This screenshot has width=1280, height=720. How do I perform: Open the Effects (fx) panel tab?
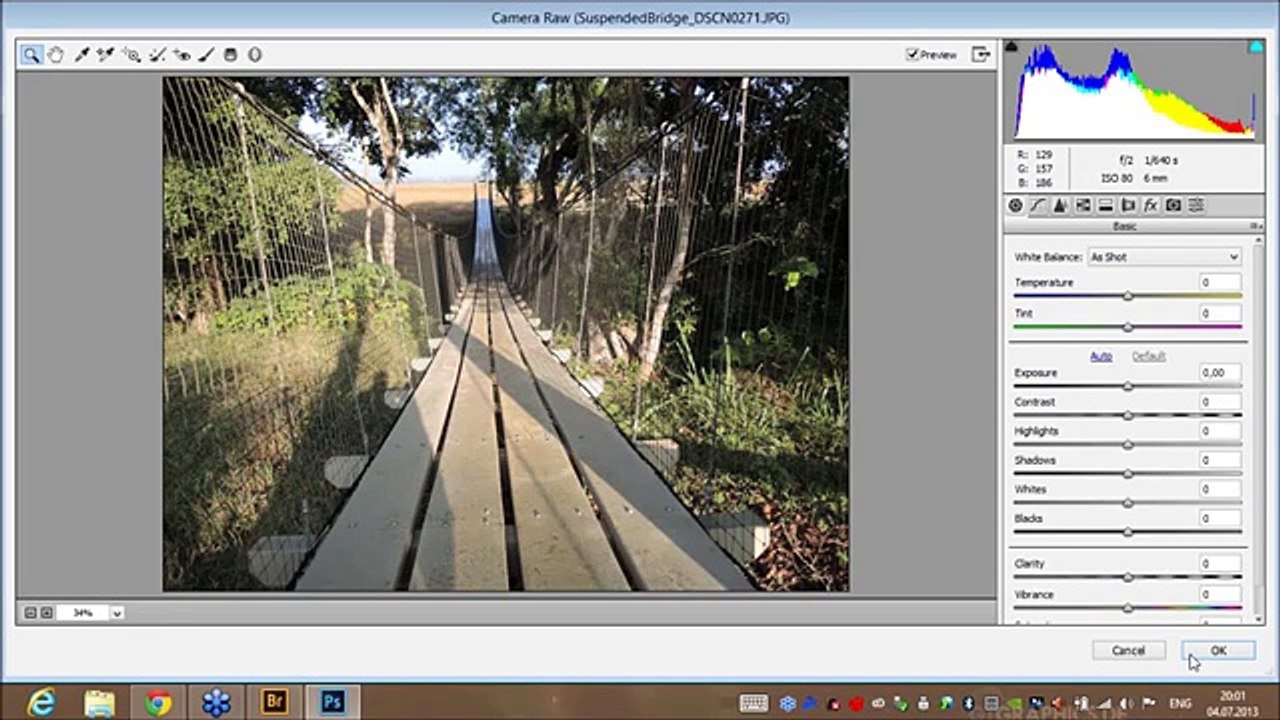1150,205
